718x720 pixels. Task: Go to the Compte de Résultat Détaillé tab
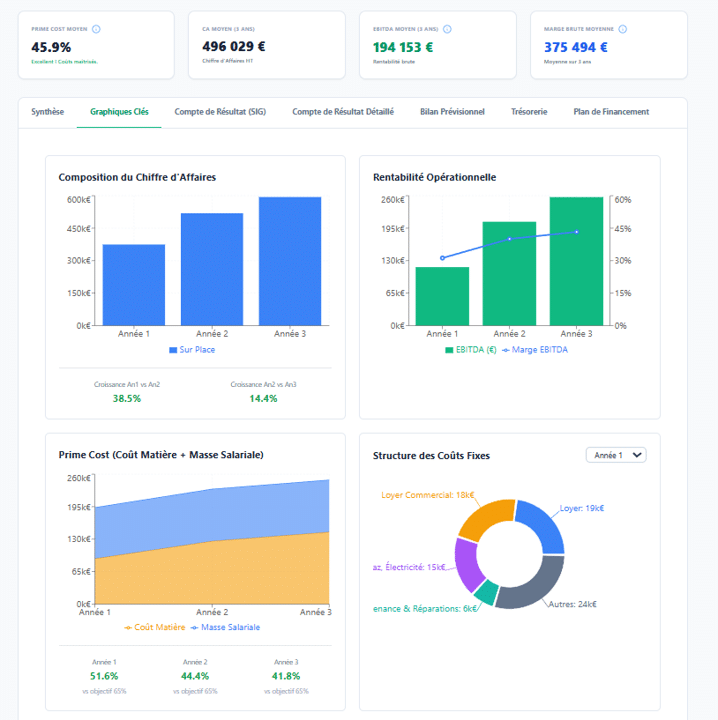pos(343,112)
